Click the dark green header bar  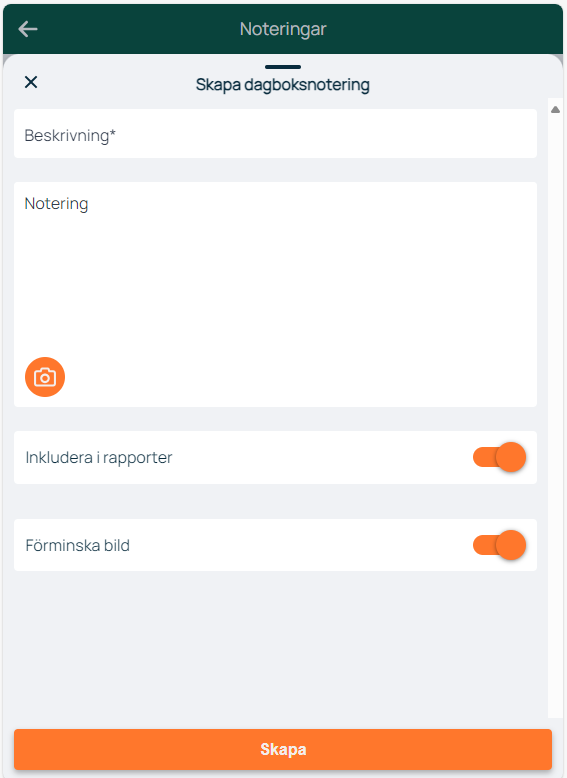[x=283, y=29]
